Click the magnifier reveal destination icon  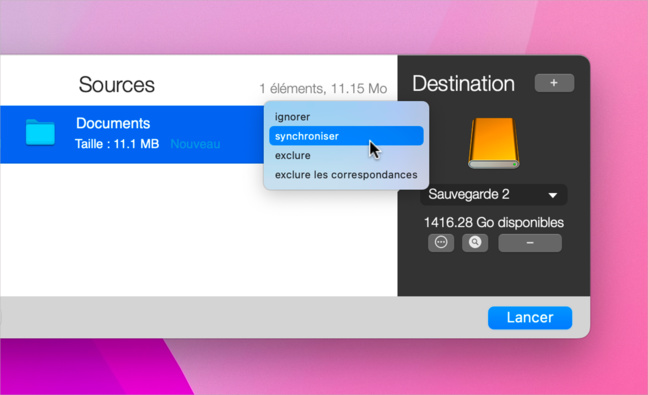475,243
